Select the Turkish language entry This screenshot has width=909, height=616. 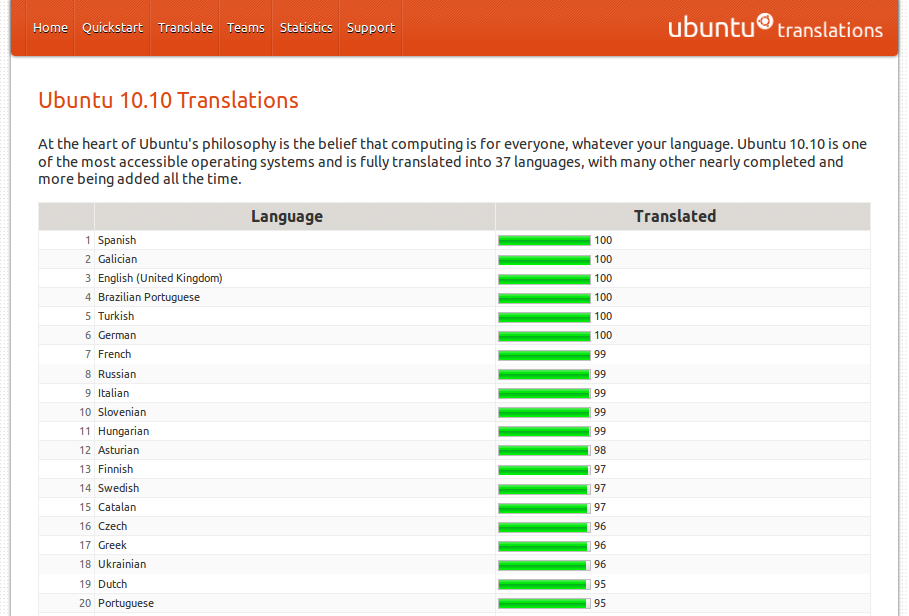coord(116,316)
